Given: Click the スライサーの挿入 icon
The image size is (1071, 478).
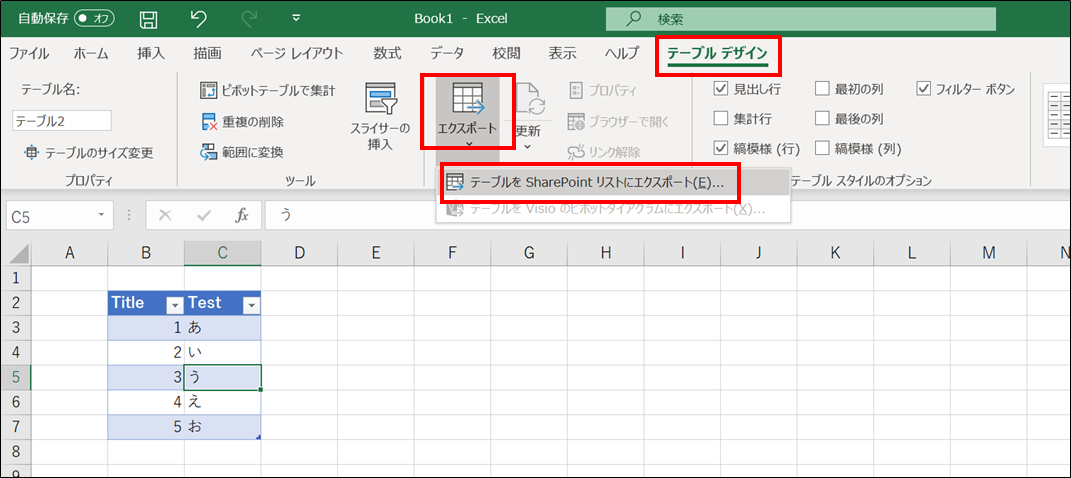Looking at the screenshot, I should [380, 98].
